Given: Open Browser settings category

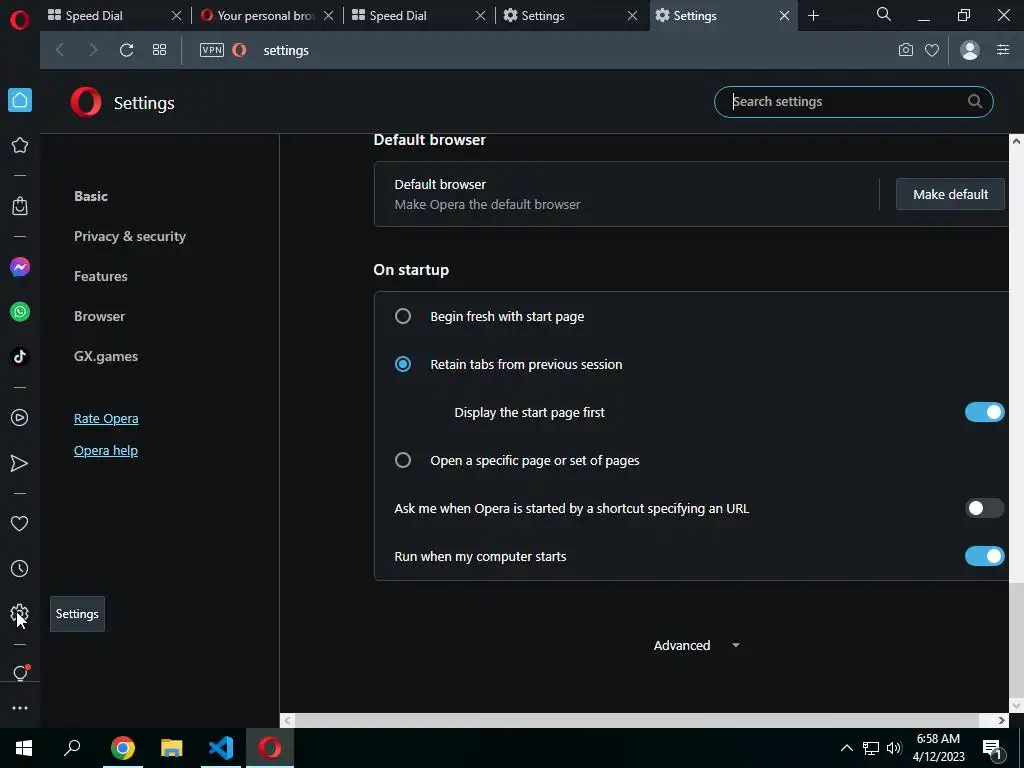Looking at the screenshot, I should (99, 316).
